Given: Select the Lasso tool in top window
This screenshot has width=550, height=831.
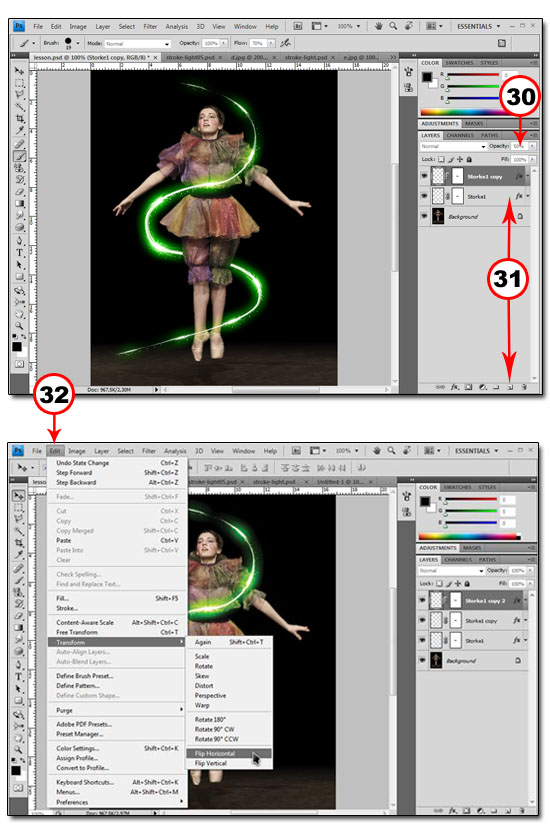Looking at the screenshot, I should tap(20, 95).
